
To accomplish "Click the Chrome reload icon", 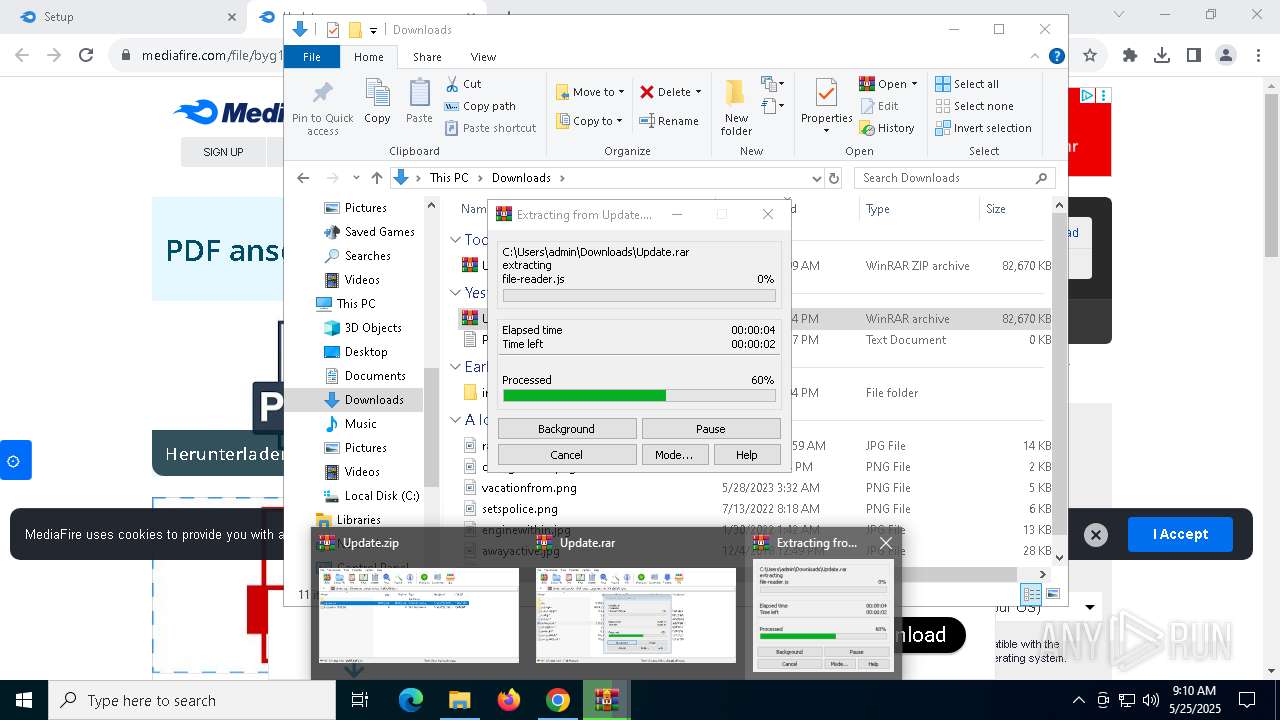I will pyautogui.click(x=86, y=56).
